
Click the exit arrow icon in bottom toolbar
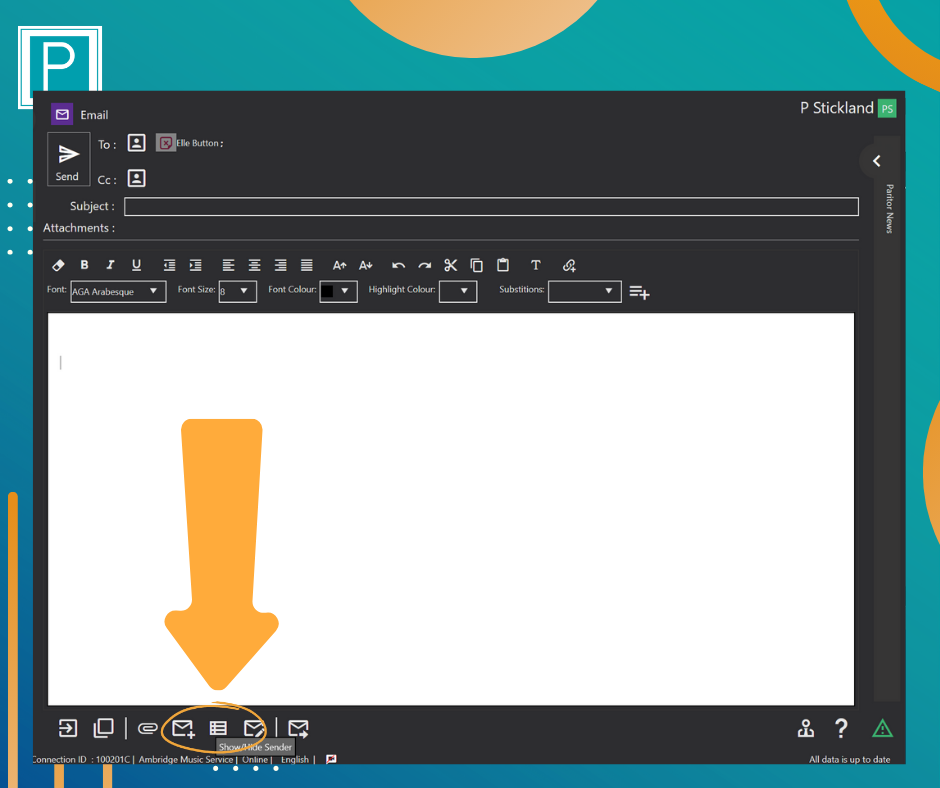click(68, 728)
